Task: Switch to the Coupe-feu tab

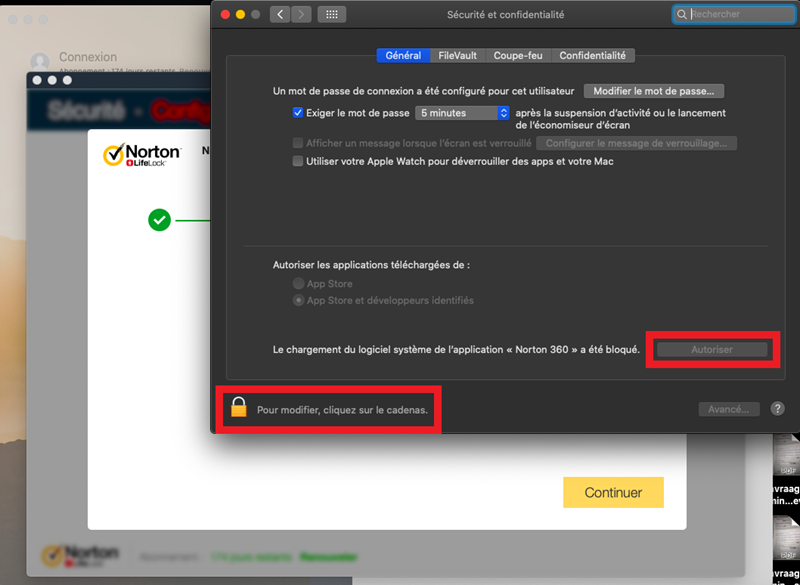Action: pos(518,56)
